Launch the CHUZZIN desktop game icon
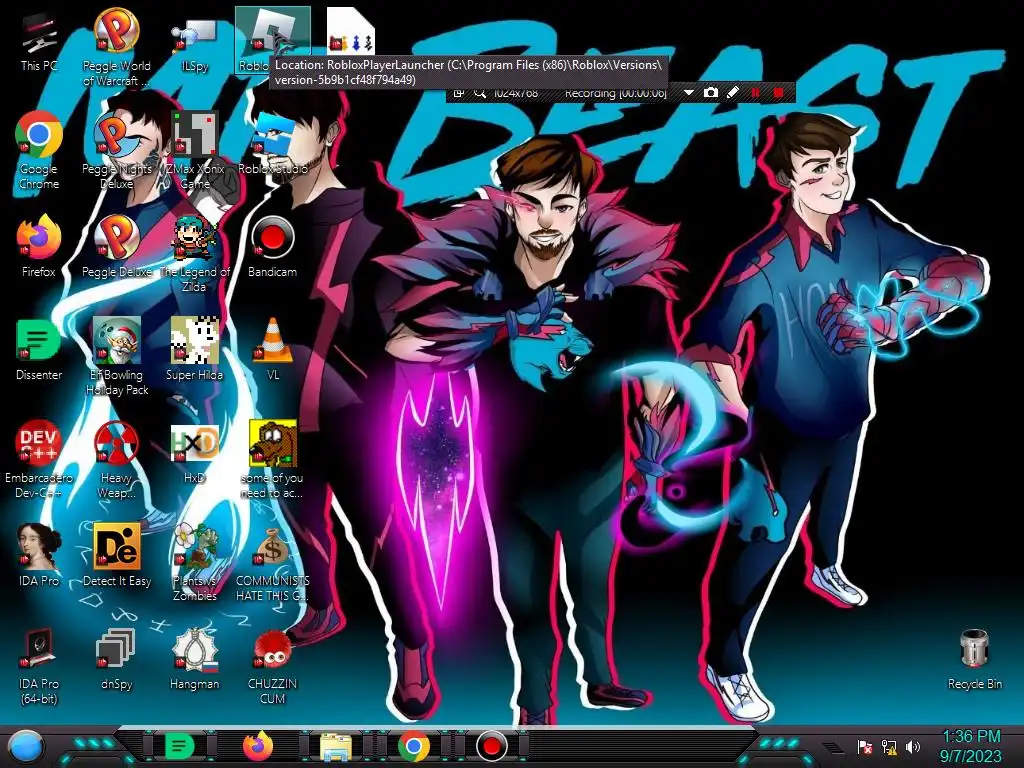This screenshot has height=768, width=1024. point(272,666)
